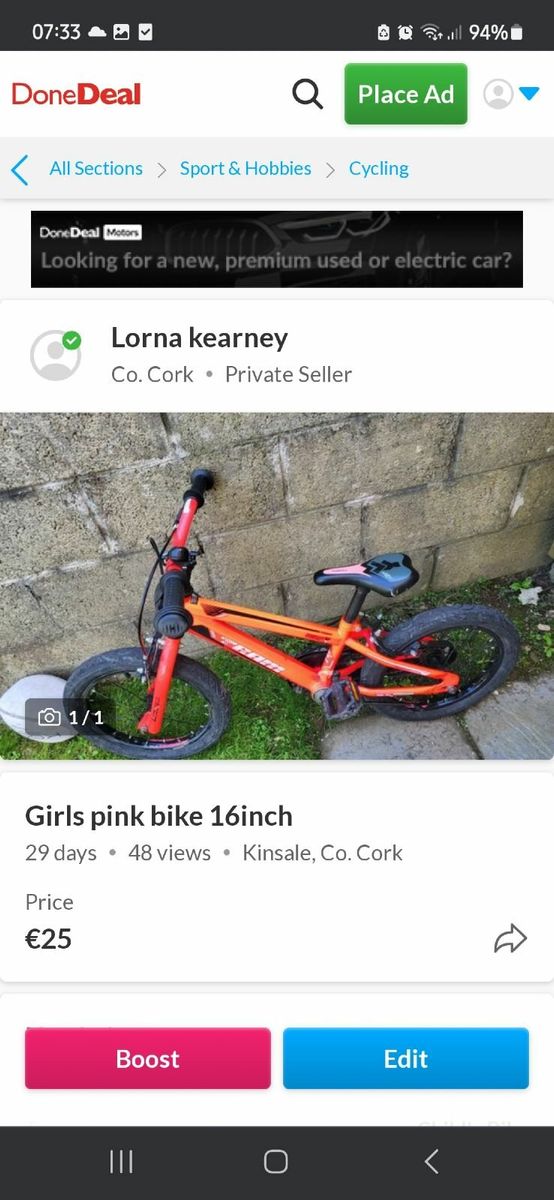Expand the account dropdown arrow

pyautogui.click(x=529, y=94)
